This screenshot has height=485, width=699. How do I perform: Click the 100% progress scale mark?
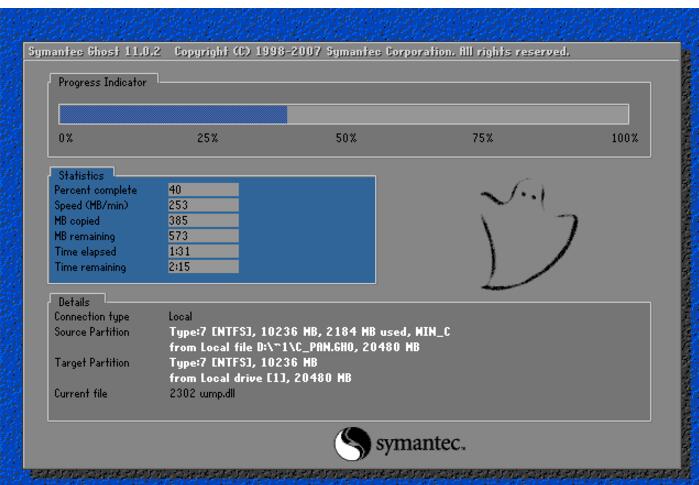point(625,138)
